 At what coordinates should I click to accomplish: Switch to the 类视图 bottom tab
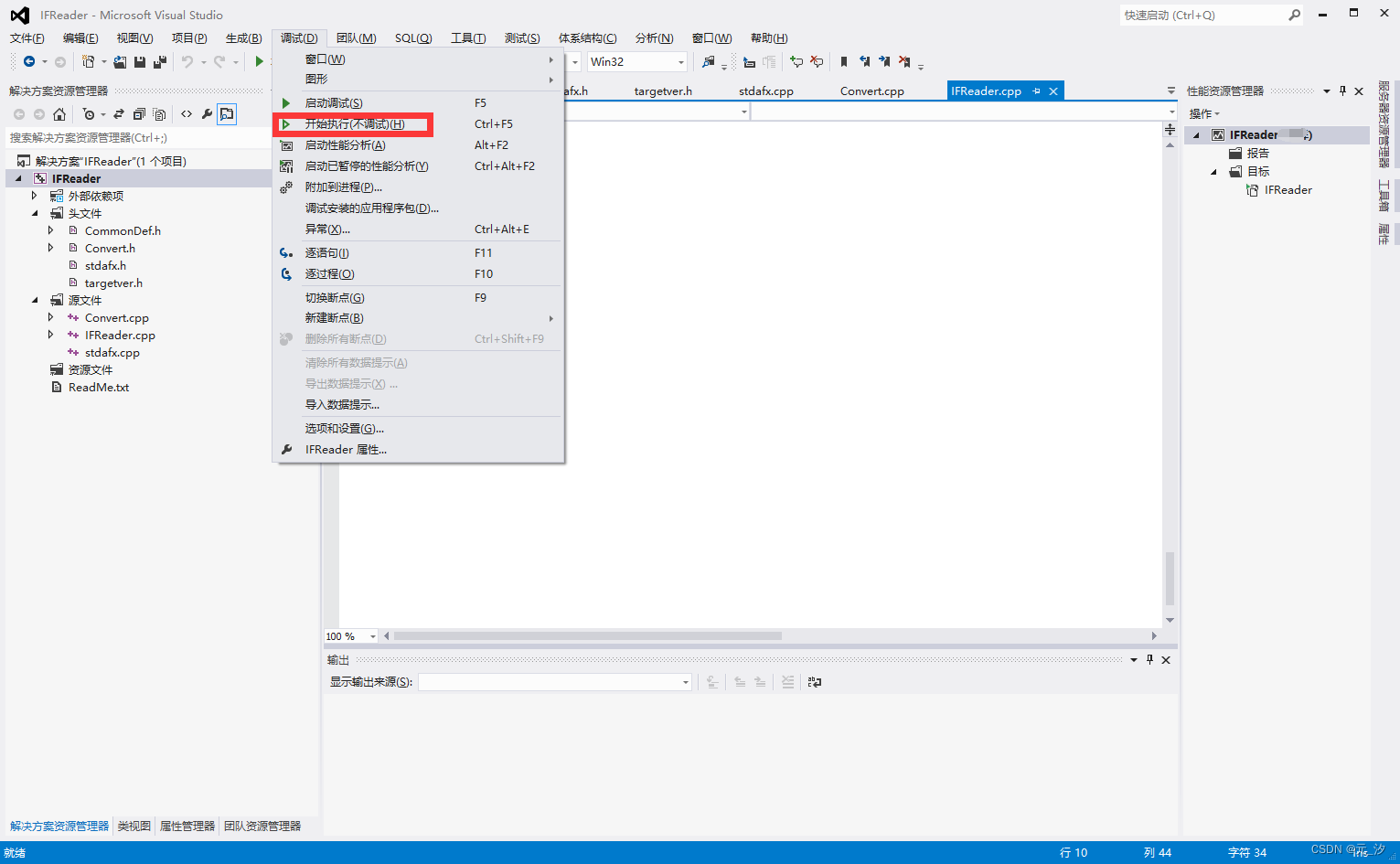coord(134,826)
